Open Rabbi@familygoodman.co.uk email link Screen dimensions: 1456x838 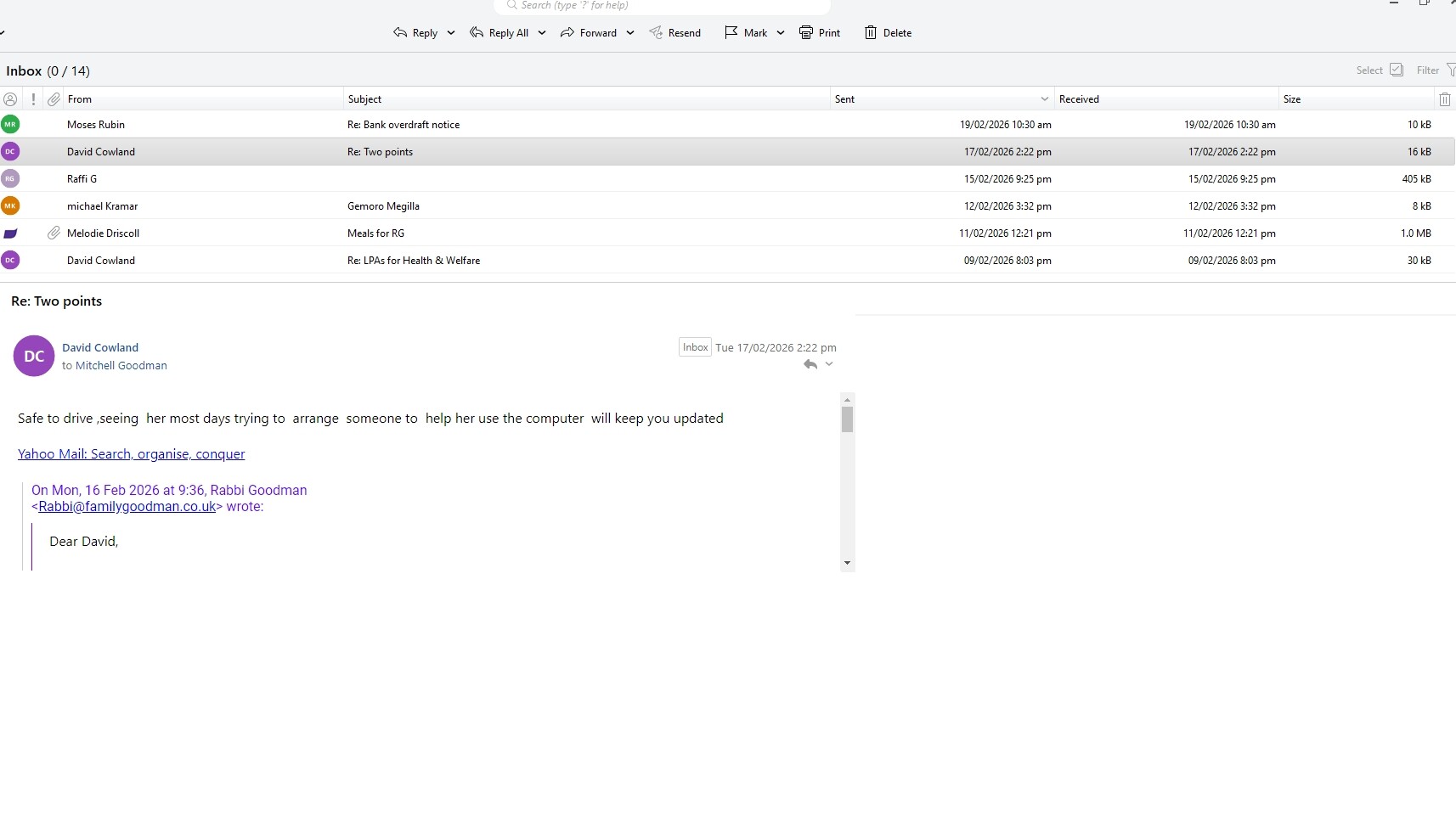pyautogui.click(x=127, y=507)
